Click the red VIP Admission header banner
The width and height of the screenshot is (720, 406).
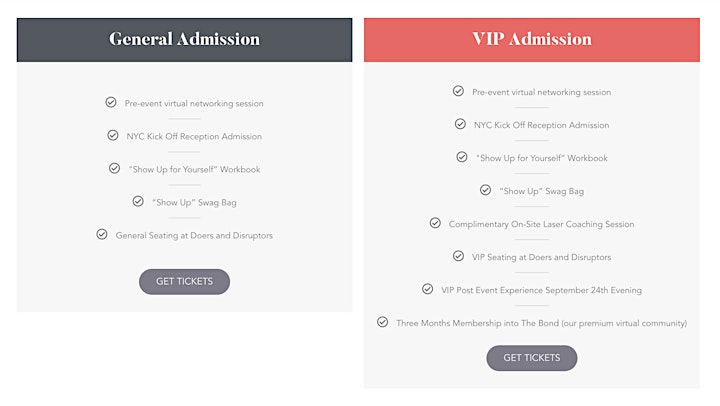pyautogui.click(x=532, y=40)
